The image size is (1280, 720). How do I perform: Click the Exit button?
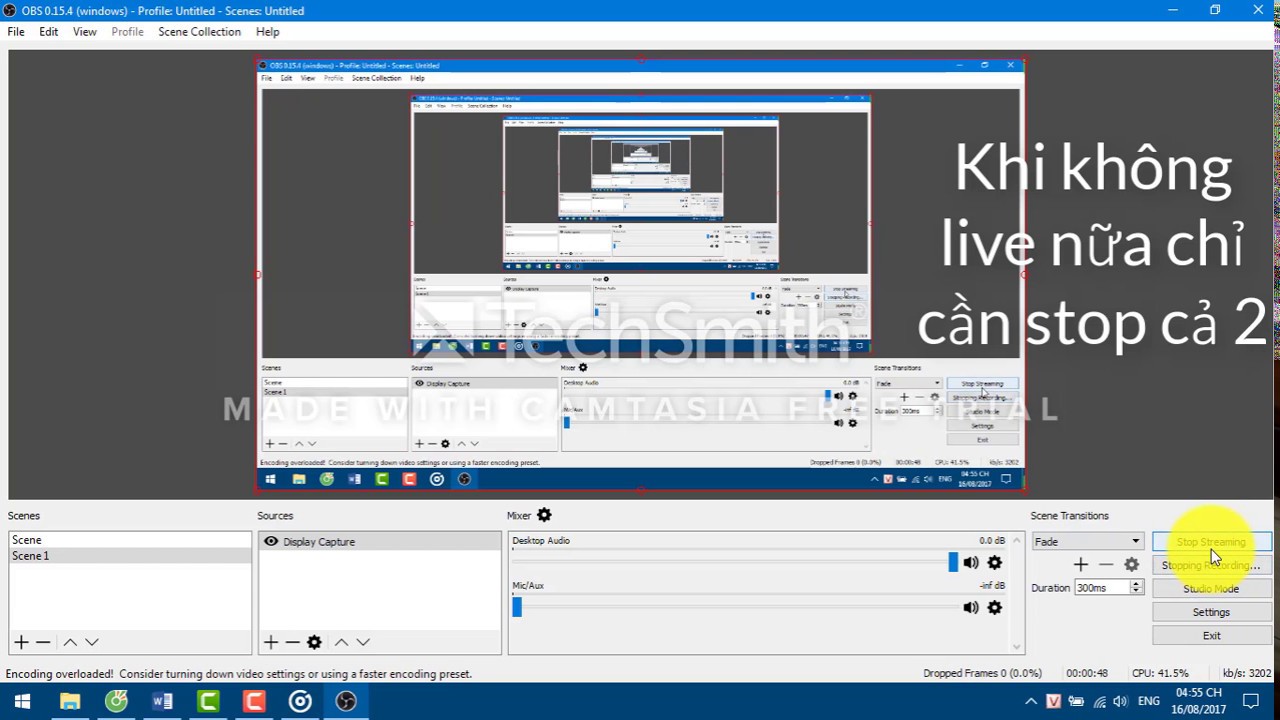[x=1211, y=635]
